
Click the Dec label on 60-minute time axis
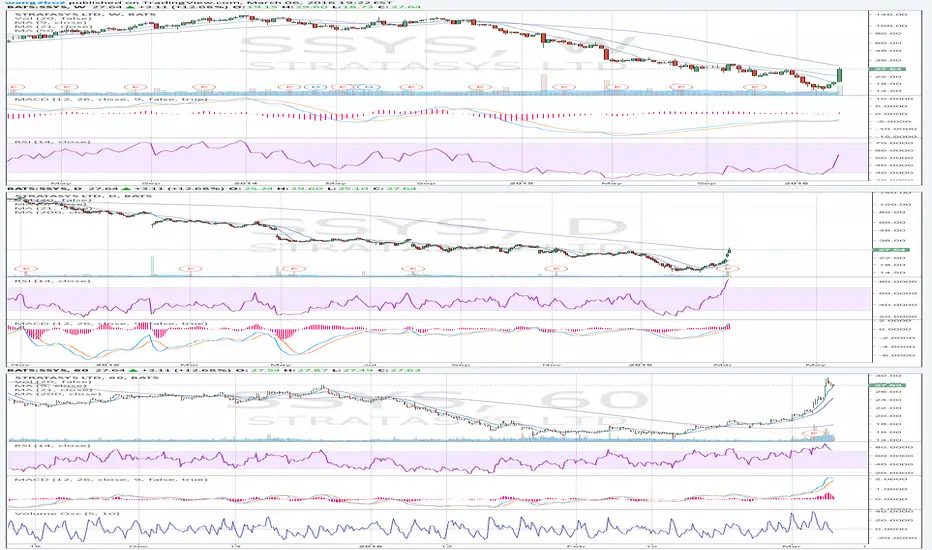click(x=138, y=545)
